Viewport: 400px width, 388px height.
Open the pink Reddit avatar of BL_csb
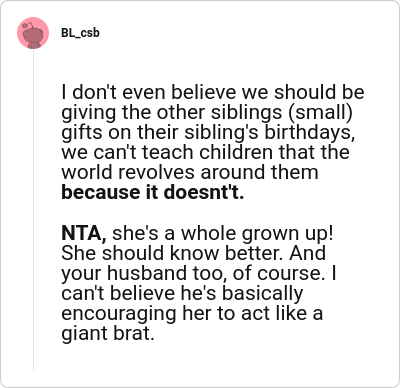point(33,33)
